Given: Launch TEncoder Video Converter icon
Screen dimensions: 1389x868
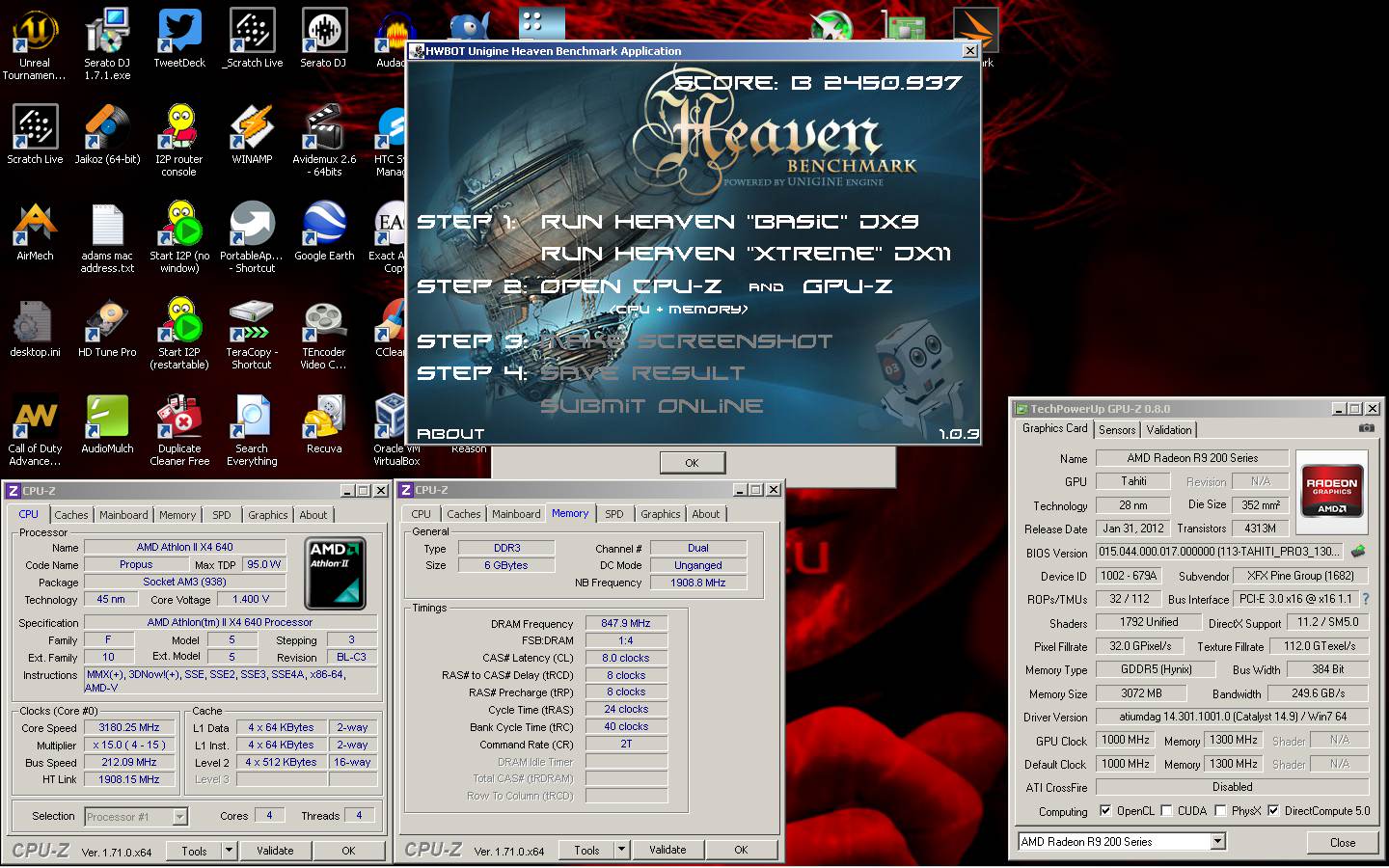Looking at the screenshot, I should click(324, 333).
